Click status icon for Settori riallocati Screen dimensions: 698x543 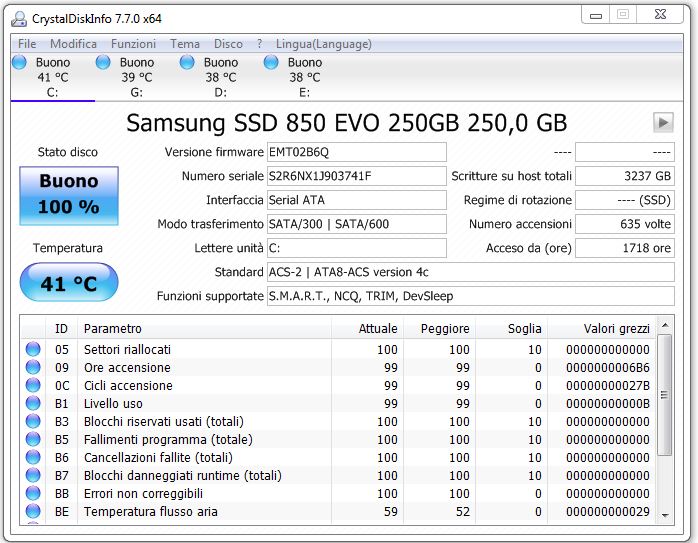[x=33, y=349]
